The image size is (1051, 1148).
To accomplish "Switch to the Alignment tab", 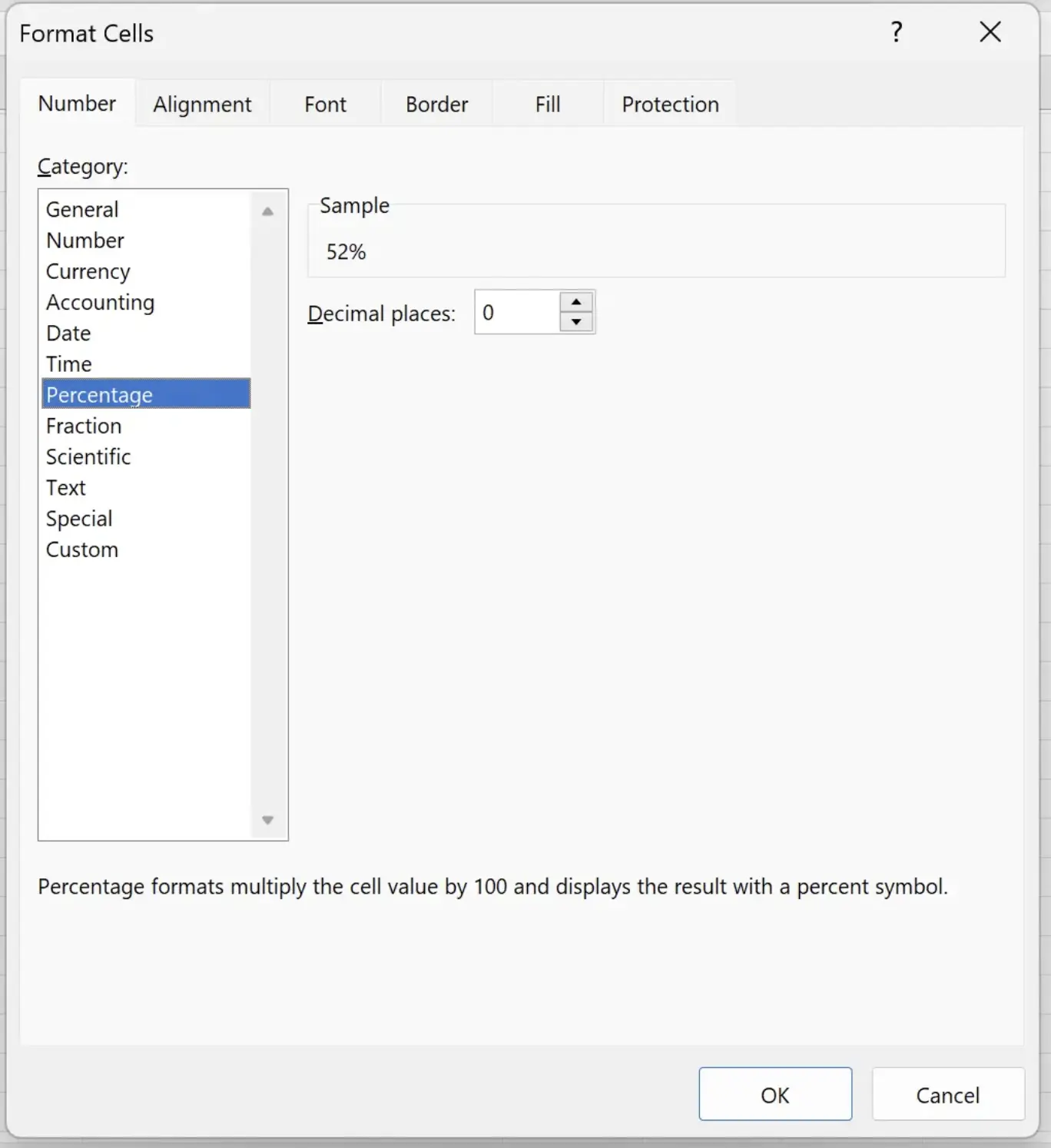I will coord(202,105).
